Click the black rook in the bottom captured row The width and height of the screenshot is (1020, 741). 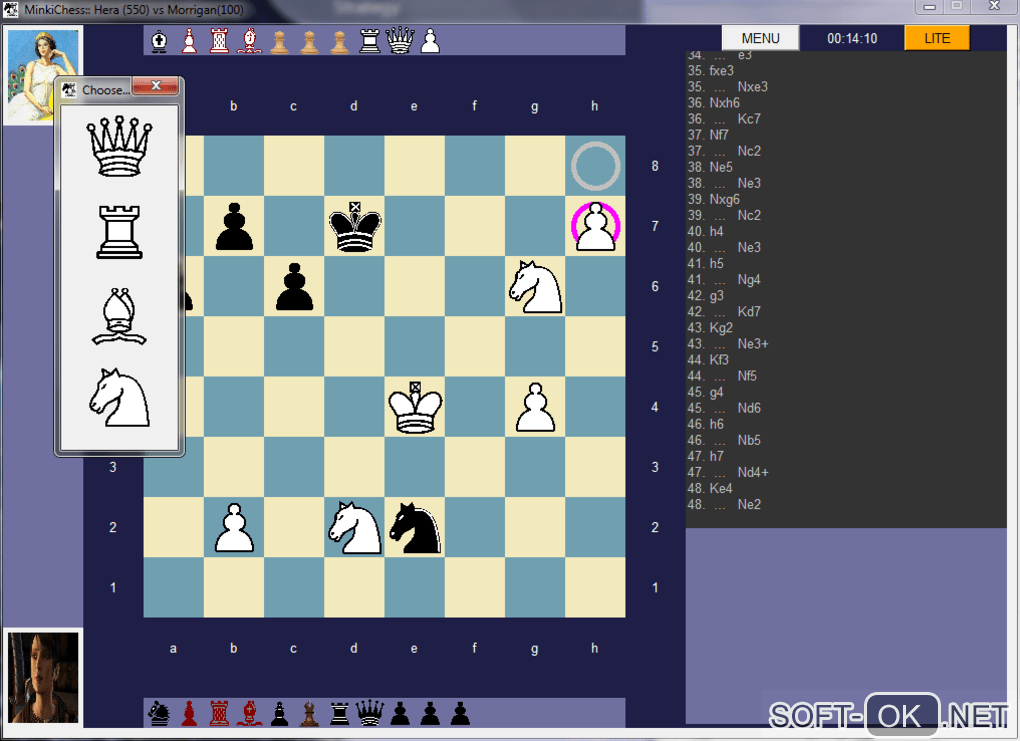point(340,714)
